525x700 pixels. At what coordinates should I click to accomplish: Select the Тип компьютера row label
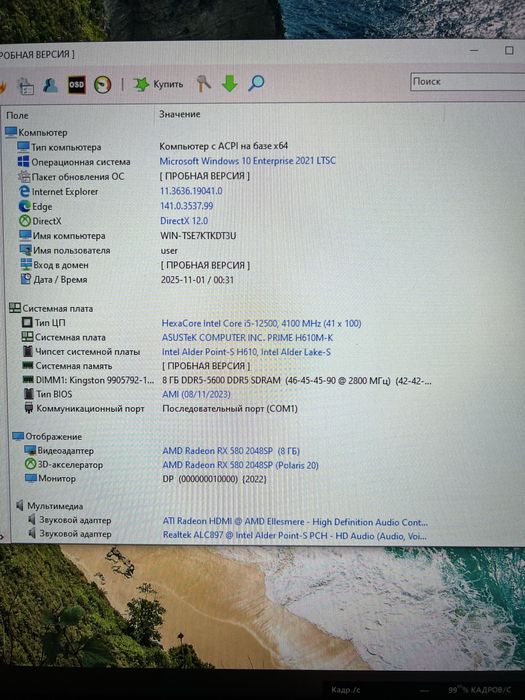[66, 147]
